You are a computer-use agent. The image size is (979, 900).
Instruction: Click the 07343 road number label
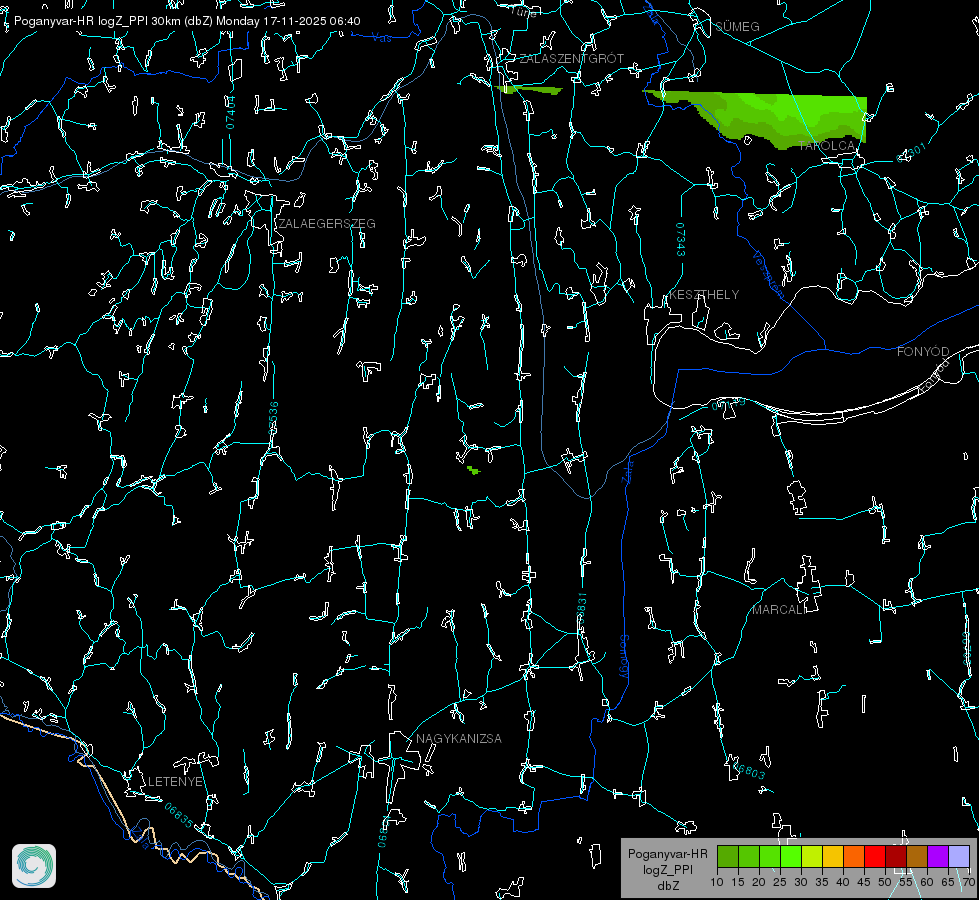(x=681, y=240)
